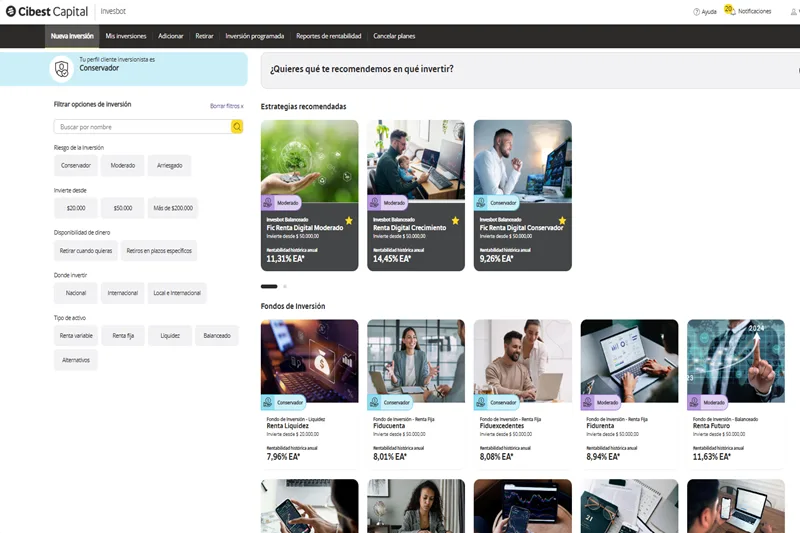This screenshot has width=800, height=533.
Task: Toggle the Arriesgado risk filter
Action: coord(169,165)
